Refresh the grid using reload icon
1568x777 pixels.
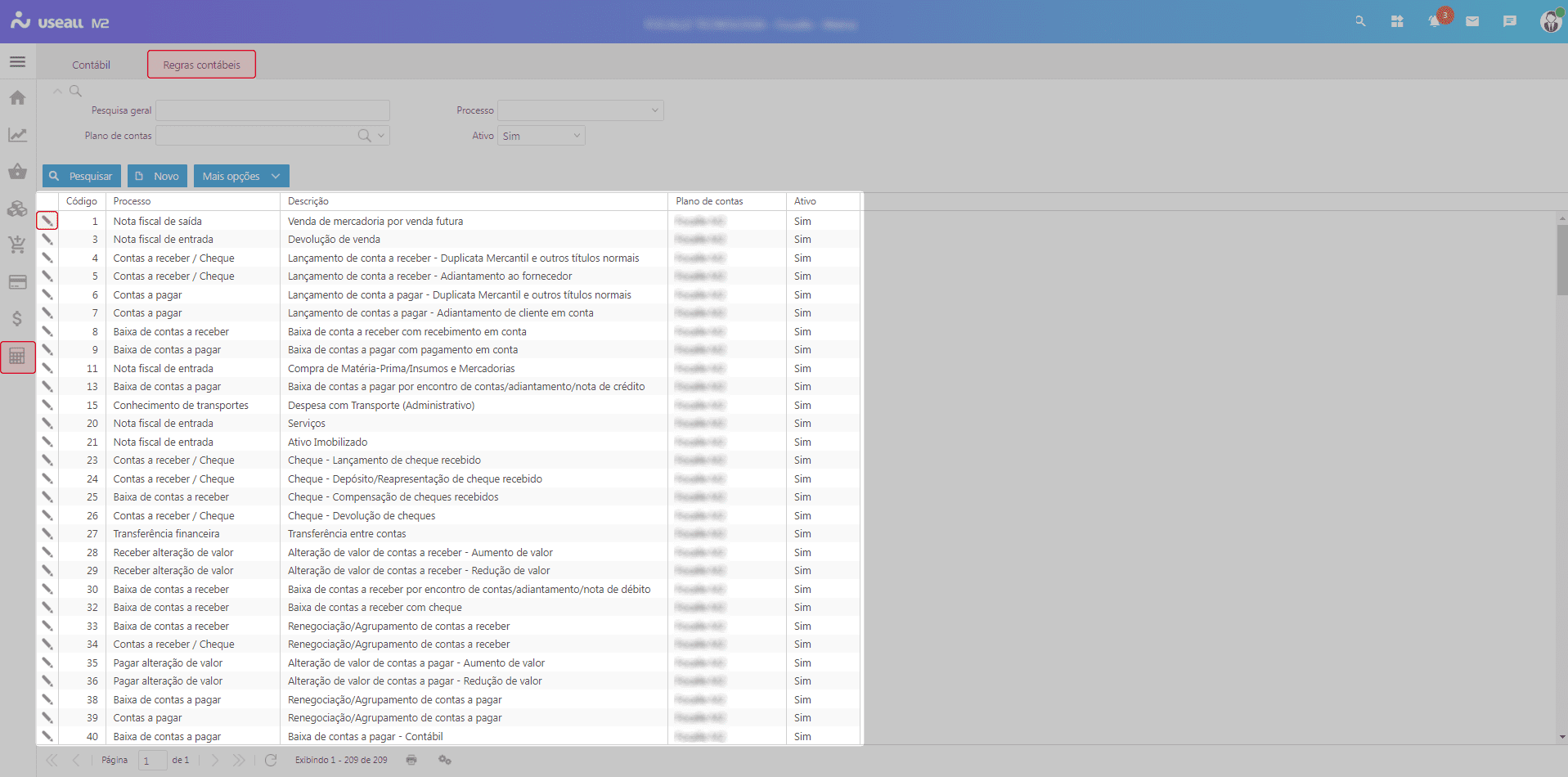coord(271,760)
